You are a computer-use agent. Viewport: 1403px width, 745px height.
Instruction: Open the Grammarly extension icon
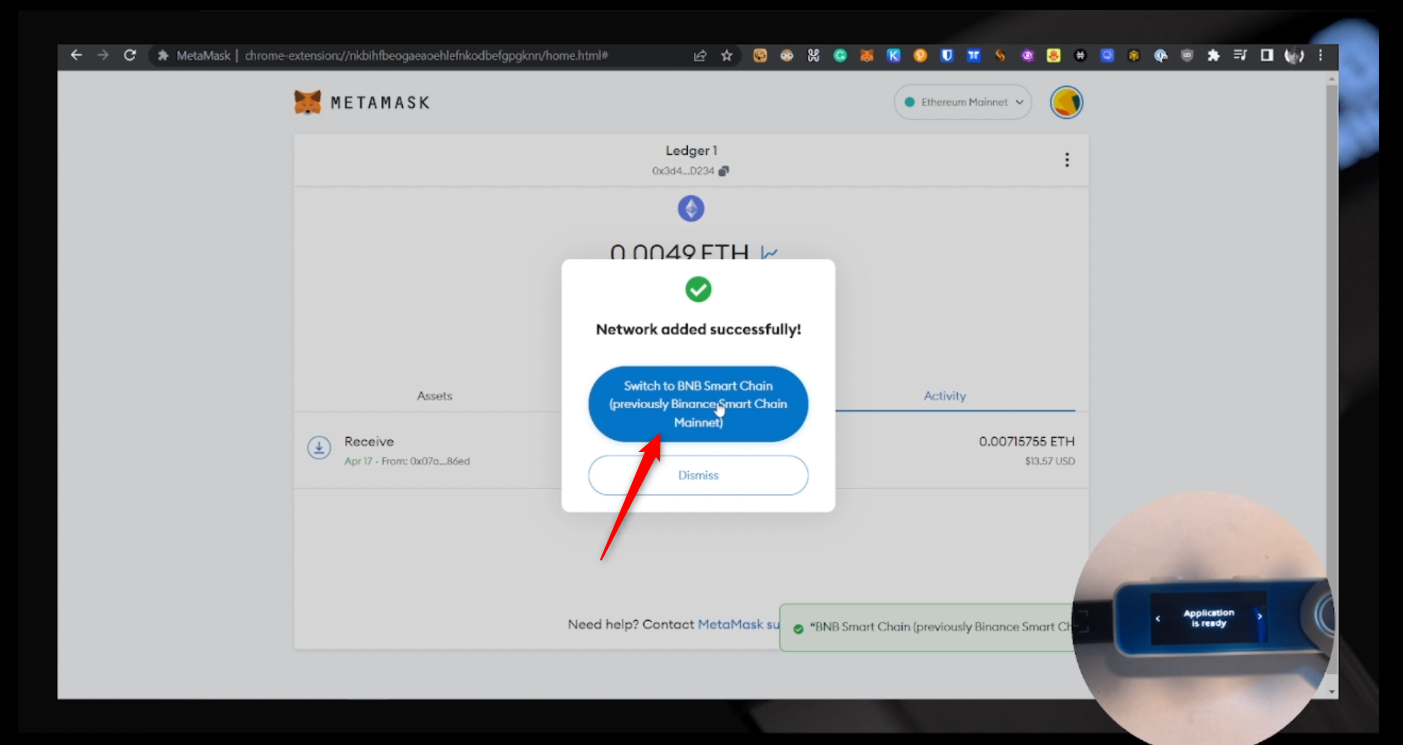(840, 56)
